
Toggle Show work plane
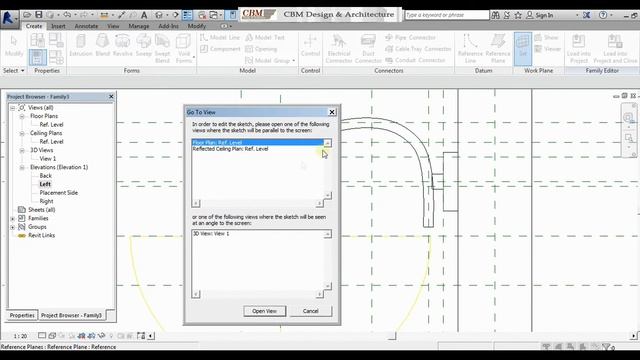[x=546, y=38]
